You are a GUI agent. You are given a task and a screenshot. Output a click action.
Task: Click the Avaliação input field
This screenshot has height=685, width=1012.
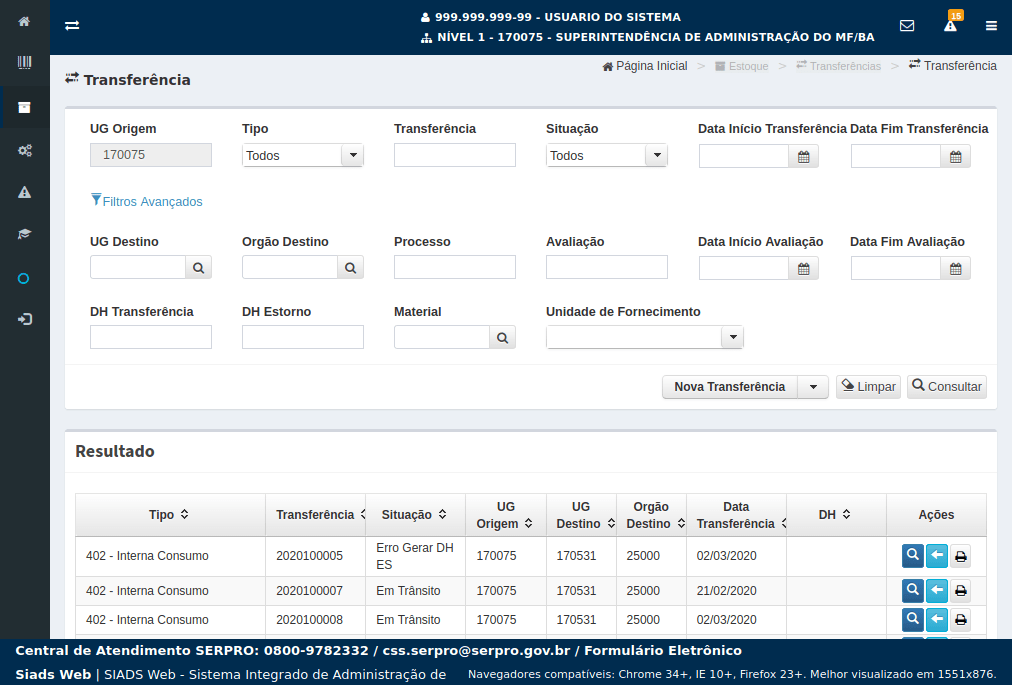[x=607, y=267]
